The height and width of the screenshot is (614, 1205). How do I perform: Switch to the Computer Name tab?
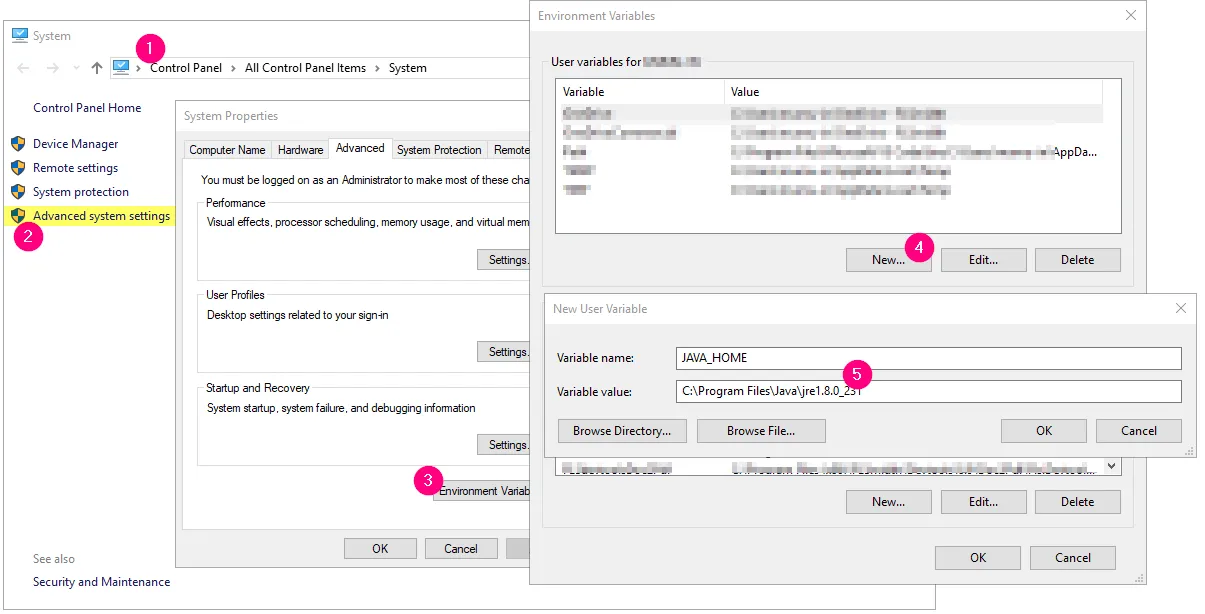click(227, 150)
